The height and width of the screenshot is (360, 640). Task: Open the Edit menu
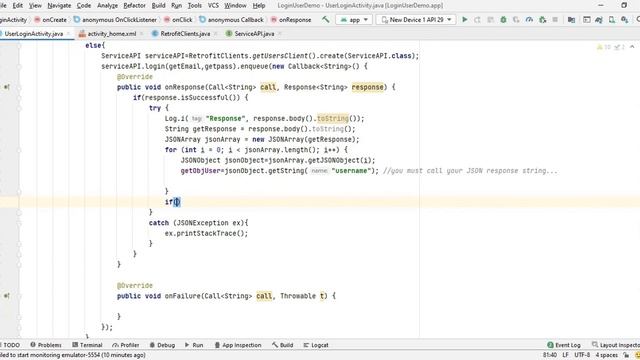click(x=18, y=6)
